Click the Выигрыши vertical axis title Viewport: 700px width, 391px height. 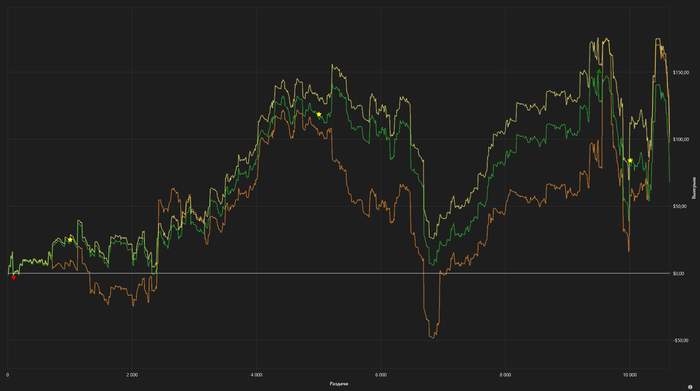pyautogui.click(x=694, y=188)
